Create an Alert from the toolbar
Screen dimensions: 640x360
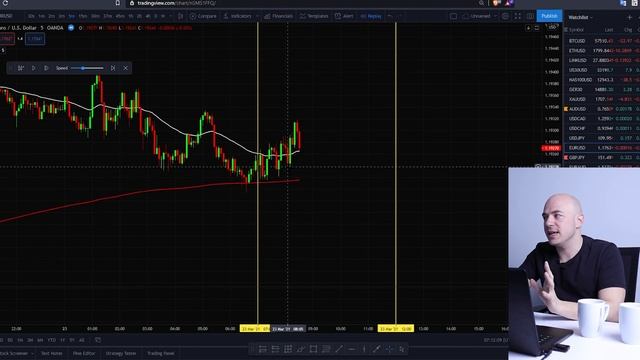tap(344, 16)
